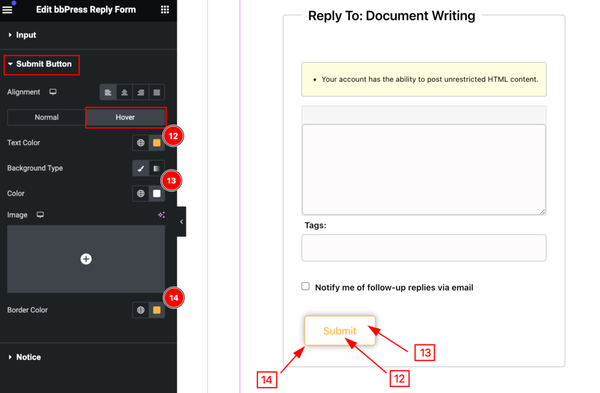The image size is (600, 393).
Task: Set alignment to center
Action: (124, 92)
